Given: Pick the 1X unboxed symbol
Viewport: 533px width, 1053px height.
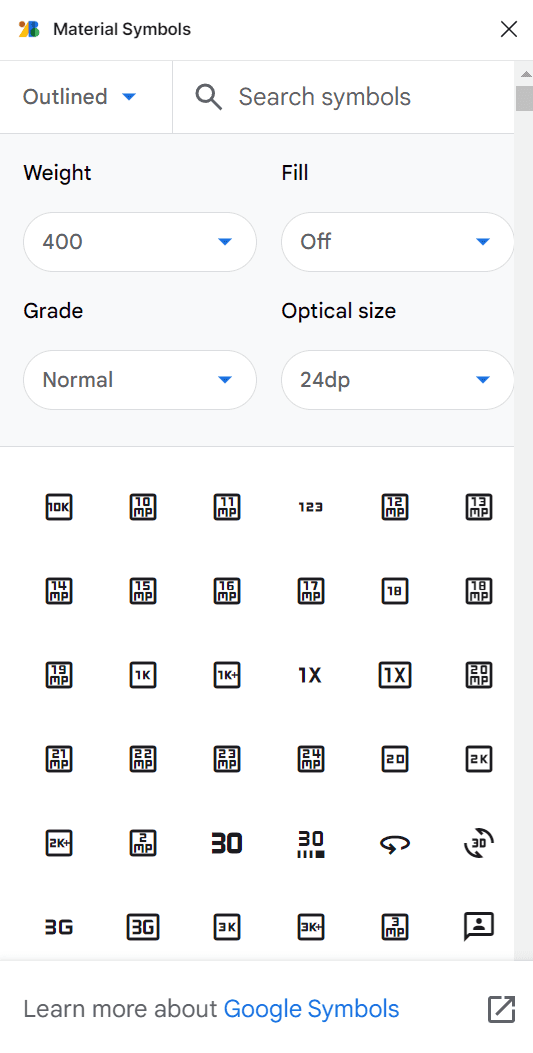Looking at the screenshot, I should click(310, 675).
